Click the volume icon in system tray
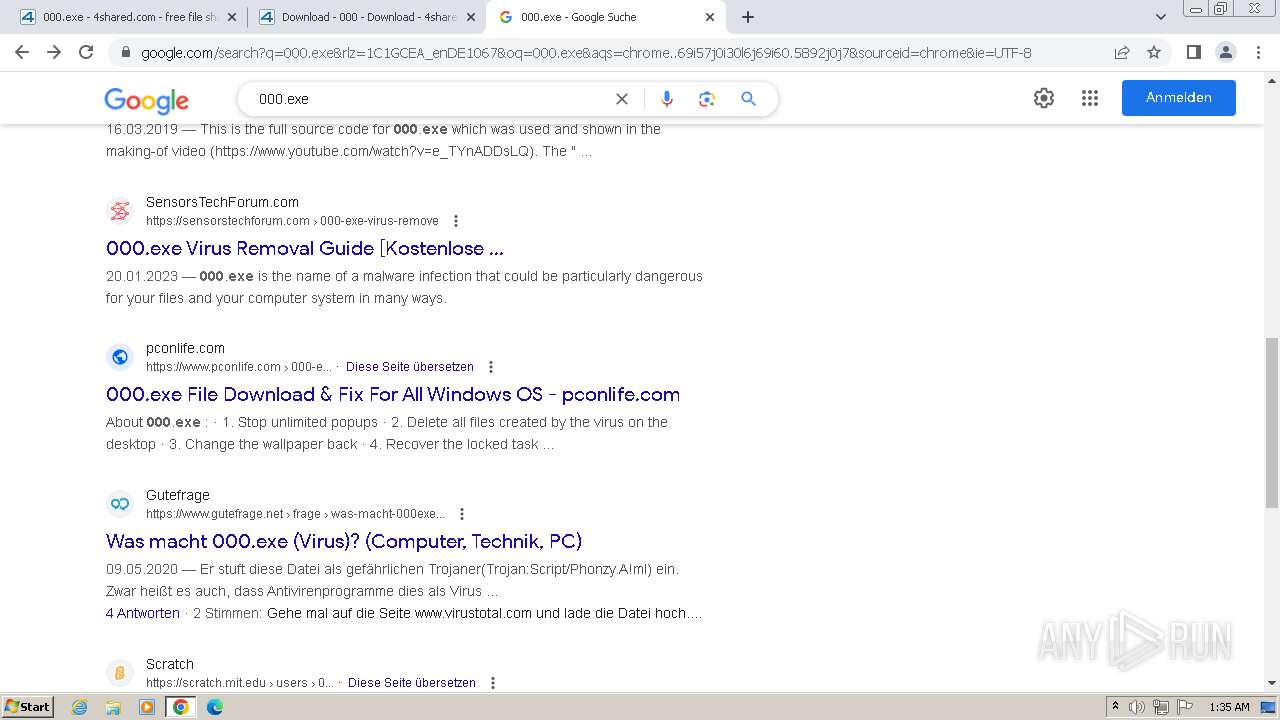Screen dimensions: 1280x720 [1137, 707]
